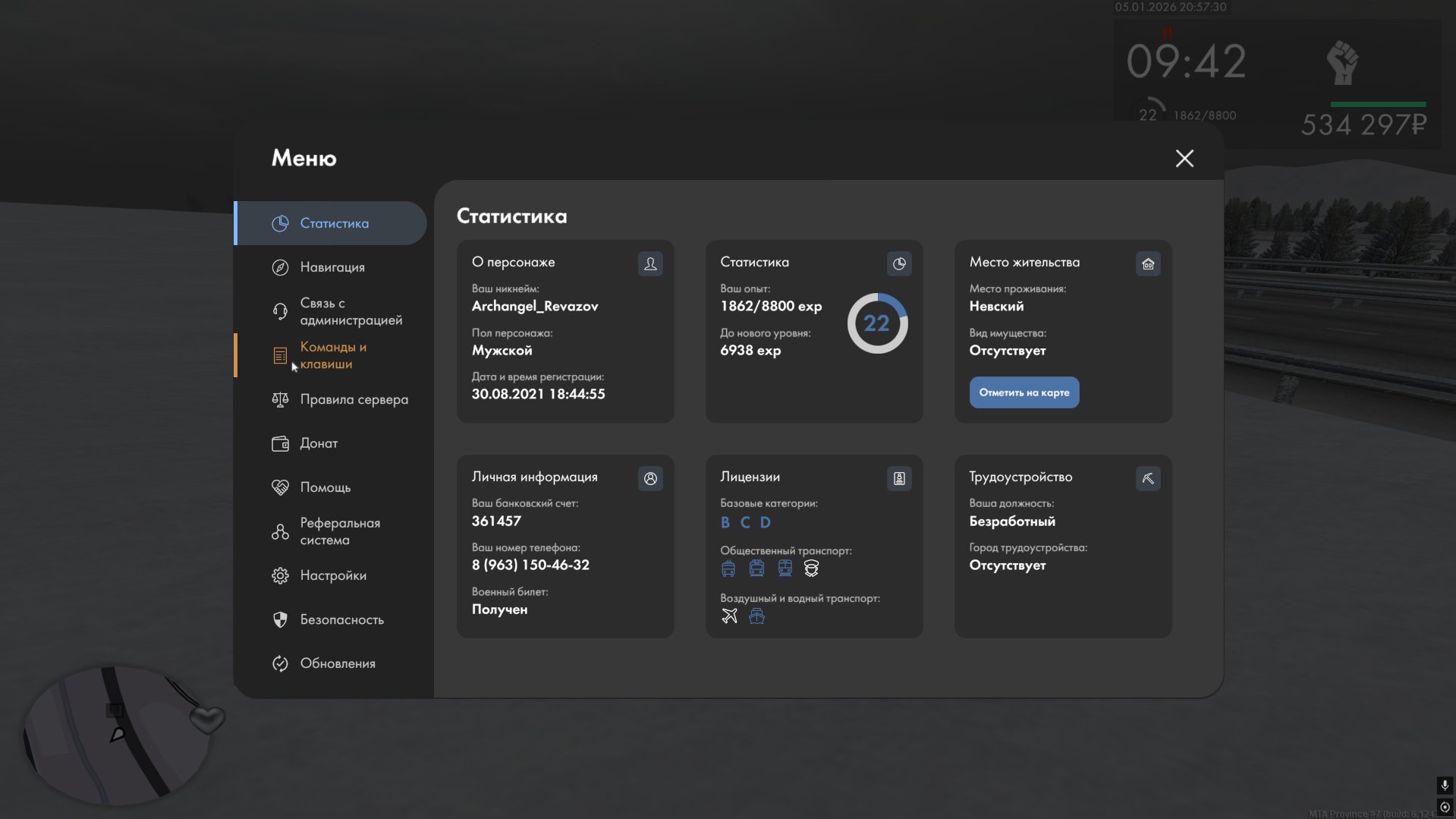Image resolution: width=1456 pixels, height=819 pixels.
Task: Click the category C license letter
Action: tap(745, 522)
